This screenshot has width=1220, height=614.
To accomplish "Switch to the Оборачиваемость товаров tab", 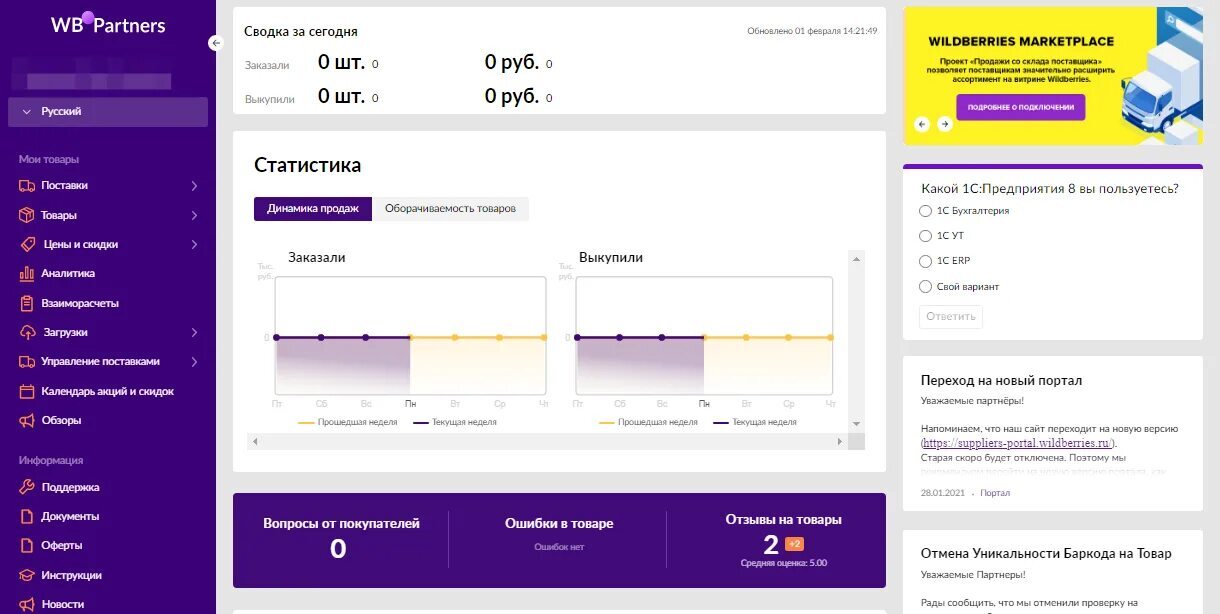I will pyautogui.click(x=450, y=209).
